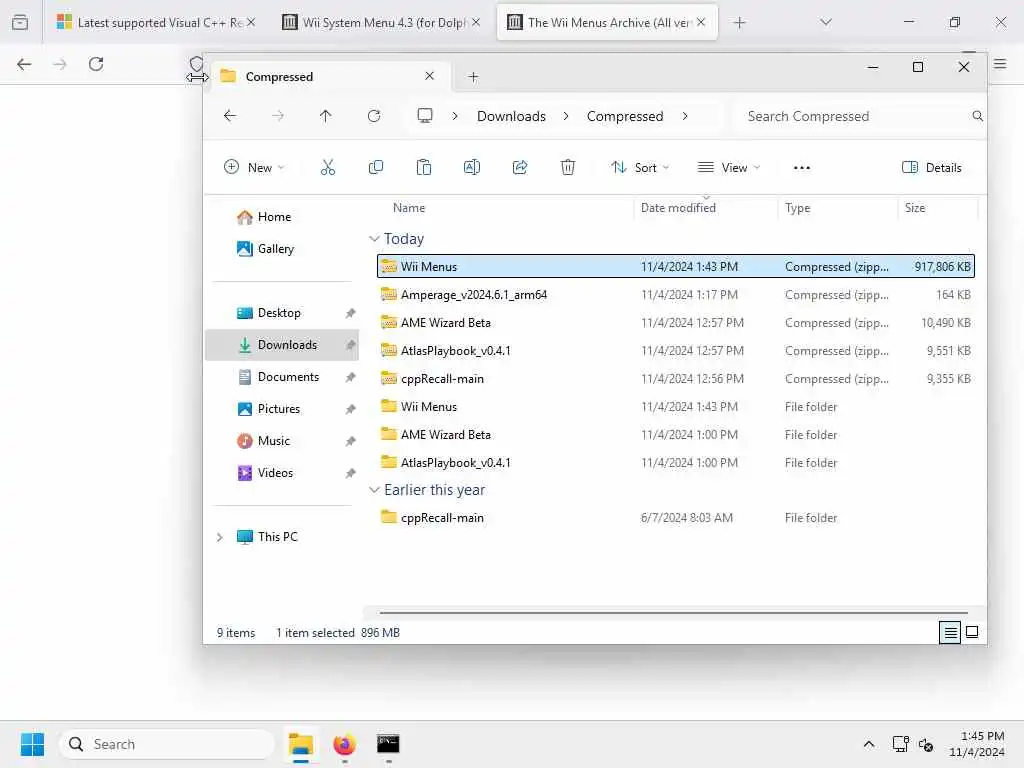This screenshot has height=768, width=1024.
Task: Click the horizontal scrollbar in the file list
Action: point(673,613)
